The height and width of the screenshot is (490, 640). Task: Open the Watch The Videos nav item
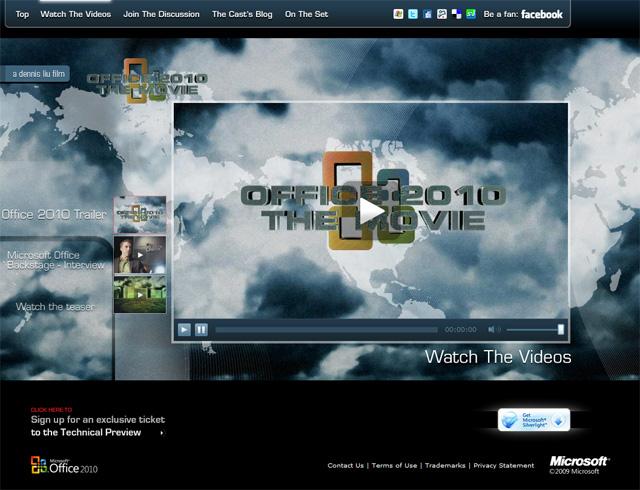click(x=76, y=15)
